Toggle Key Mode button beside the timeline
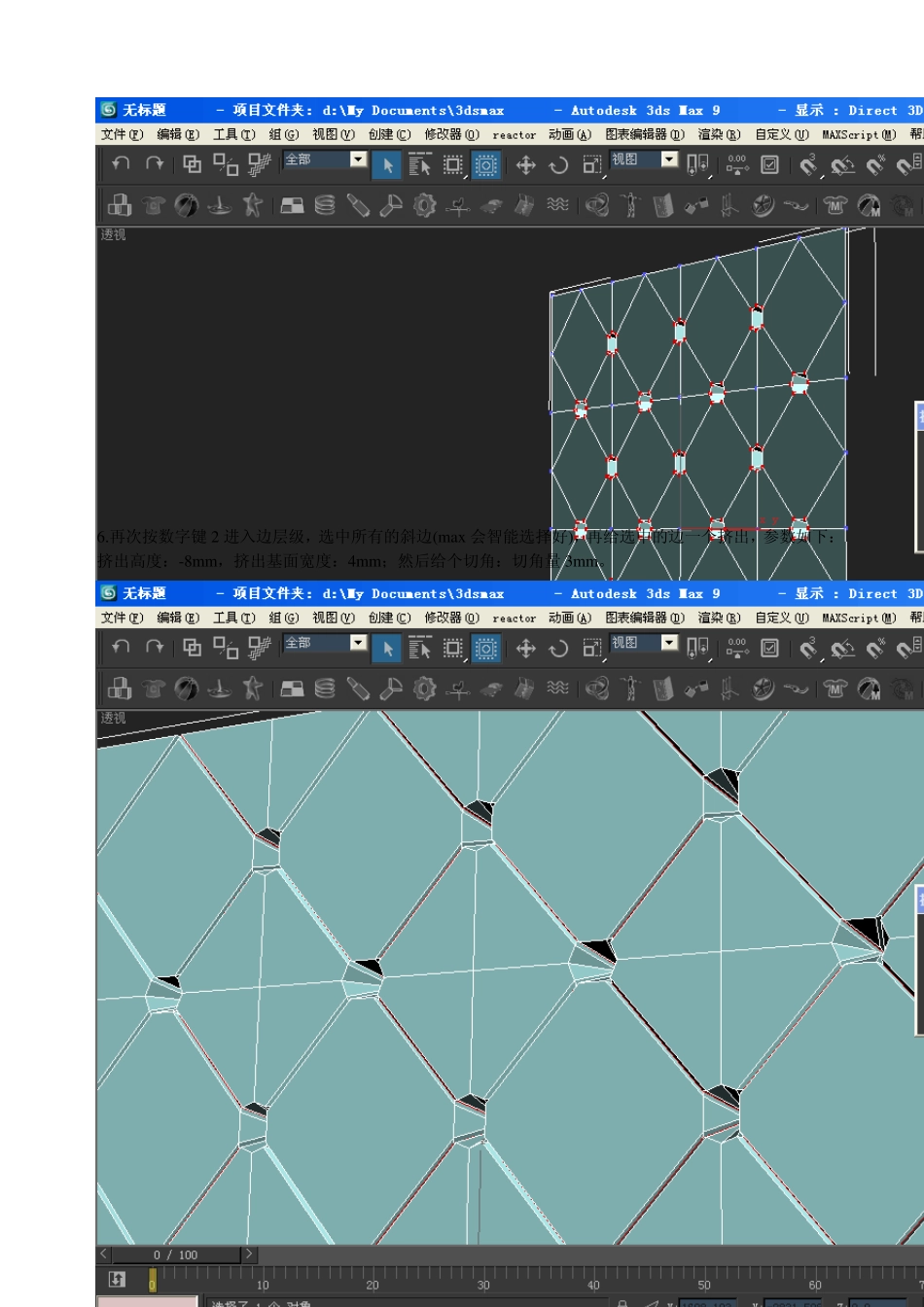This screenshot has width=924, height=1307. [117, 1280]
